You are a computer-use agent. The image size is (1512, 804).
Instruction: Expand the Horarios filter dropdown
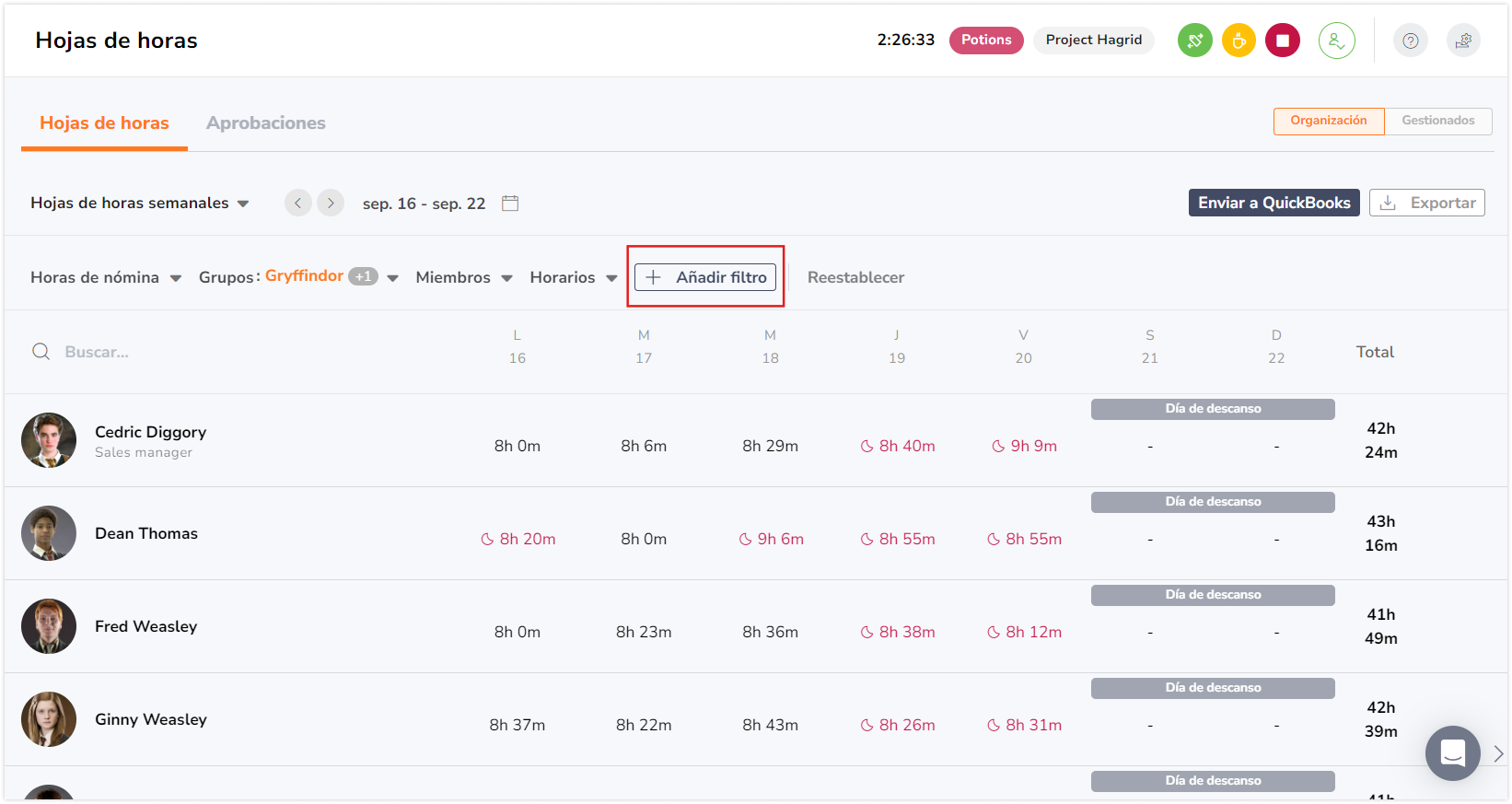point(574,277)
